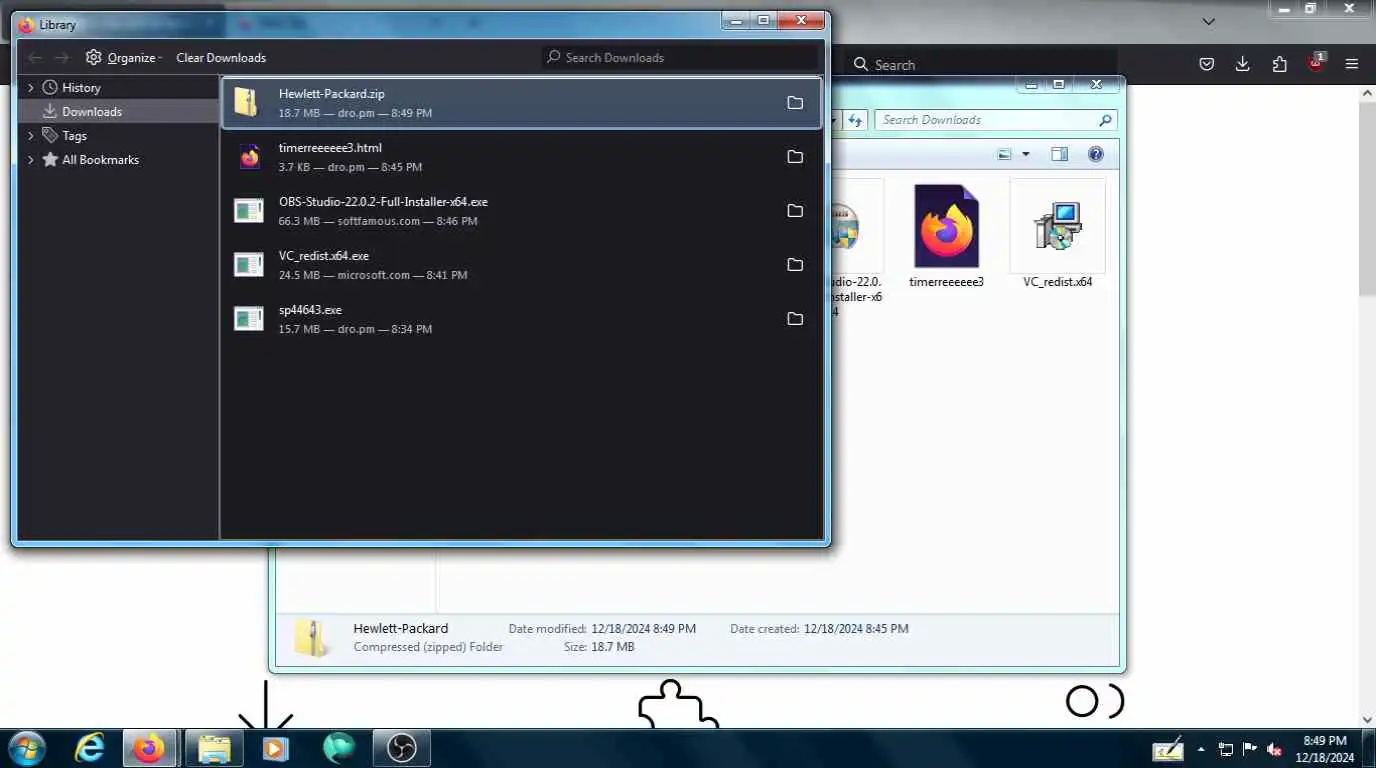Click the network tray icon

(x=1226, y=749)
